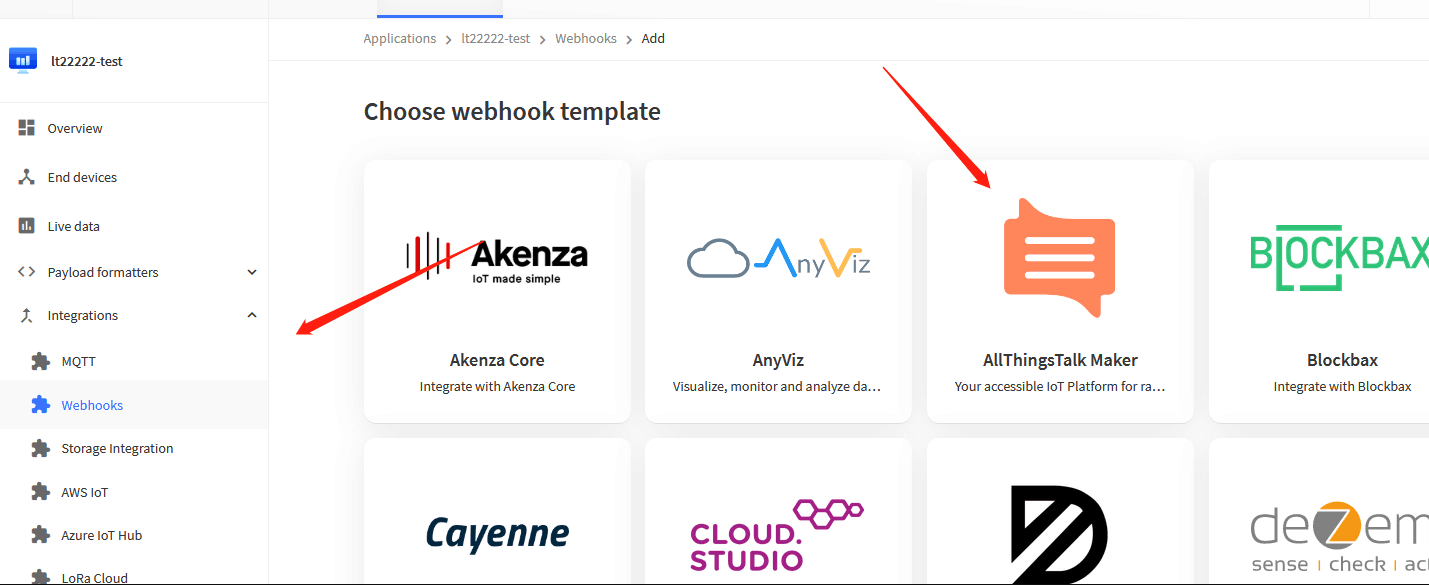This screenshot has height=585, width=1429.
Task: Click the Azure IoT Hub puzzle icon
Action: tap(40, 535)
